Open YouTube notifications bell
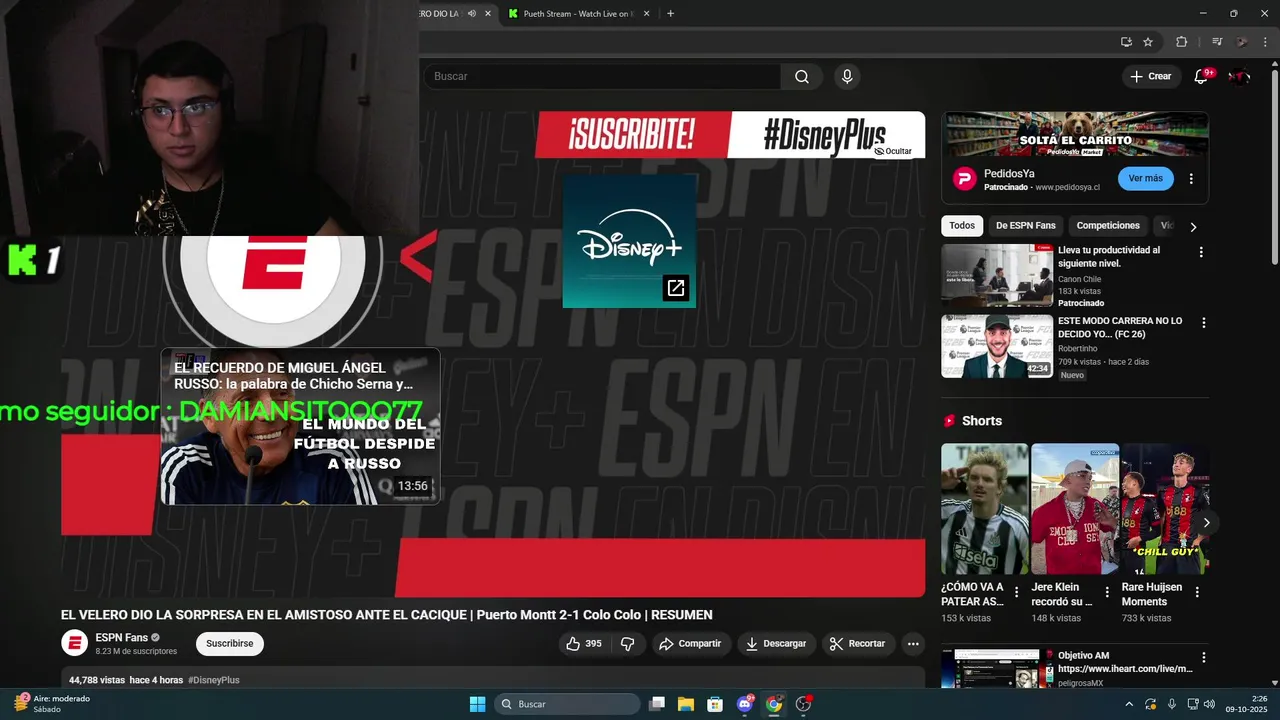The width and height of the screenshot is (1280, 720). coord(1202,76)
